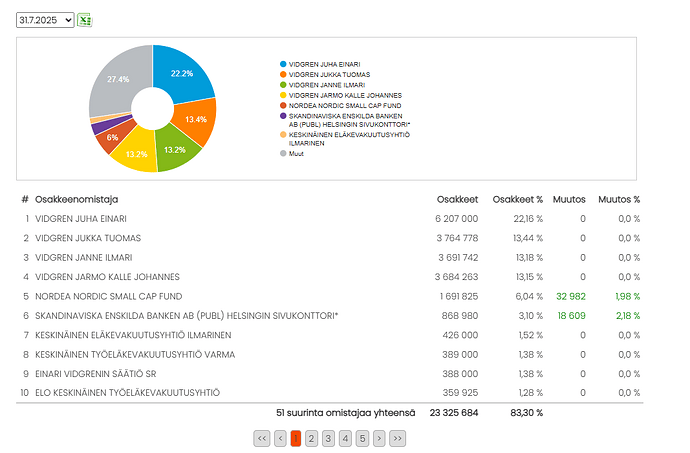Click total shares 23 325 684
Viewport: 690px width, 453px height.
(454, 413)
